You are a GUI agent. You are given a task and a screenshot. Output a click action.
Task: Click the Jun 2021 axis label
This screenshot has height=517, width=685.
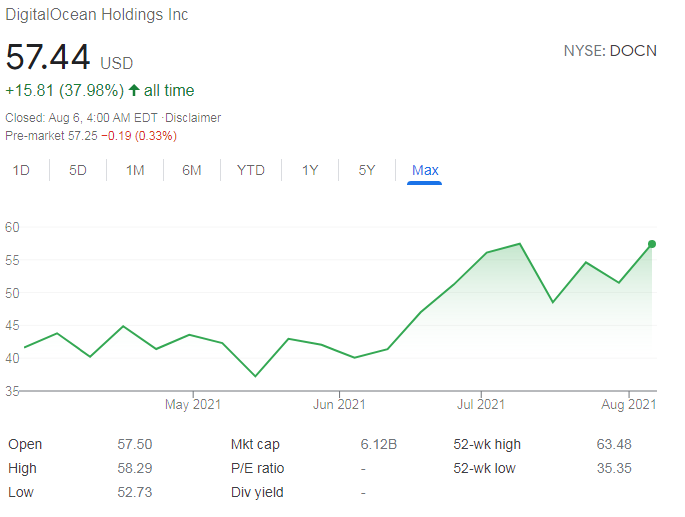339,404
